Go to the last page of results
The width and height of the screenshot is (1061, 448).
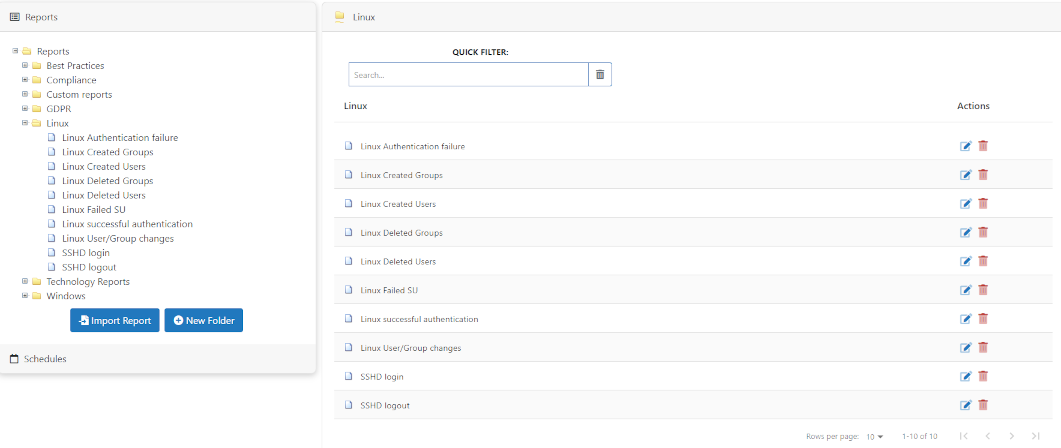tap(1035, 436)
